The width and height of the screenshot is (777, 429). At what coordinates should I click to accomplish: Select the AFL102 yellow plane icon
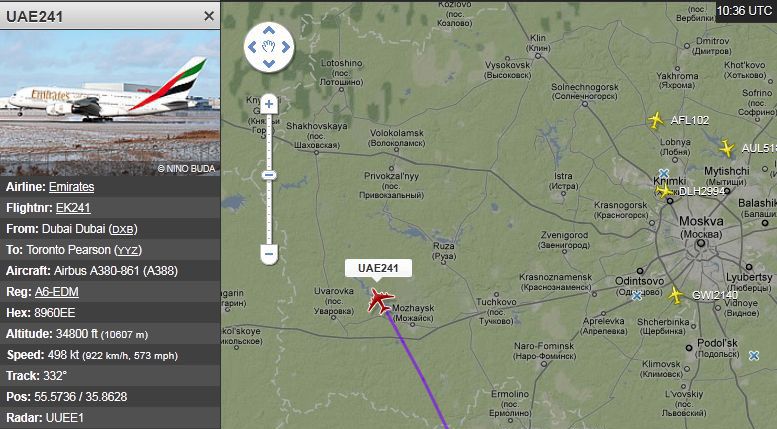click(x=656, y=120)
